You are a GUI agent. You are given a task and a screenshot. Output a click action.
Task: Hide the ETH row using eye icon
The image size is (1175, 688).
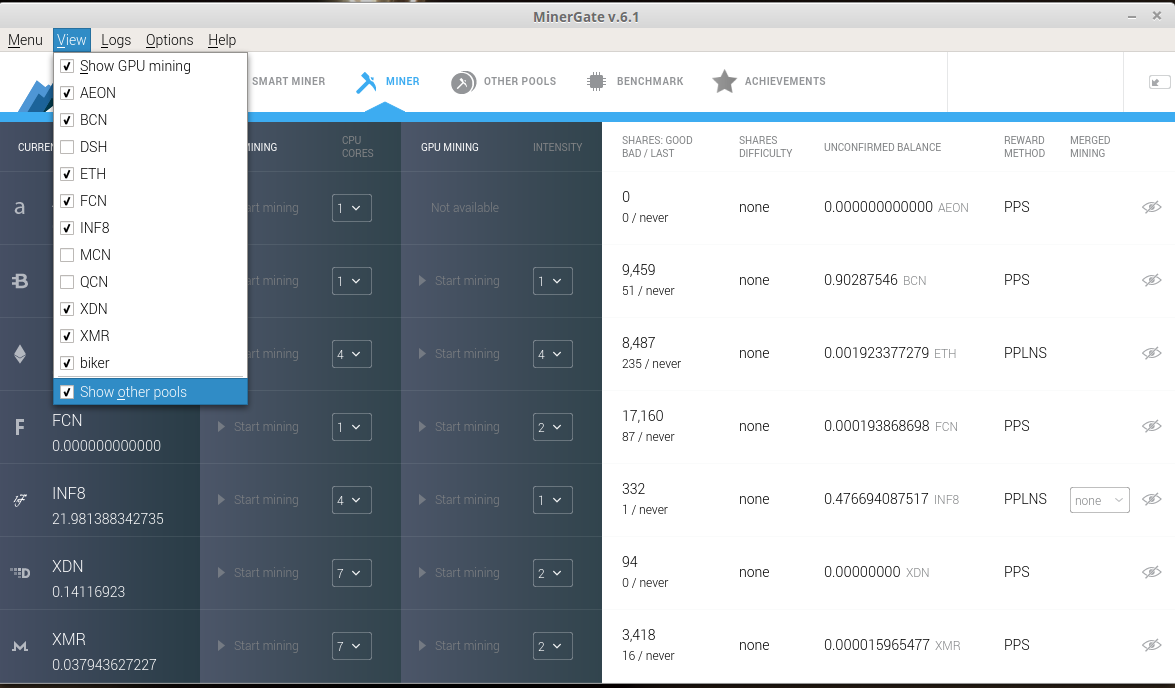1152,353
